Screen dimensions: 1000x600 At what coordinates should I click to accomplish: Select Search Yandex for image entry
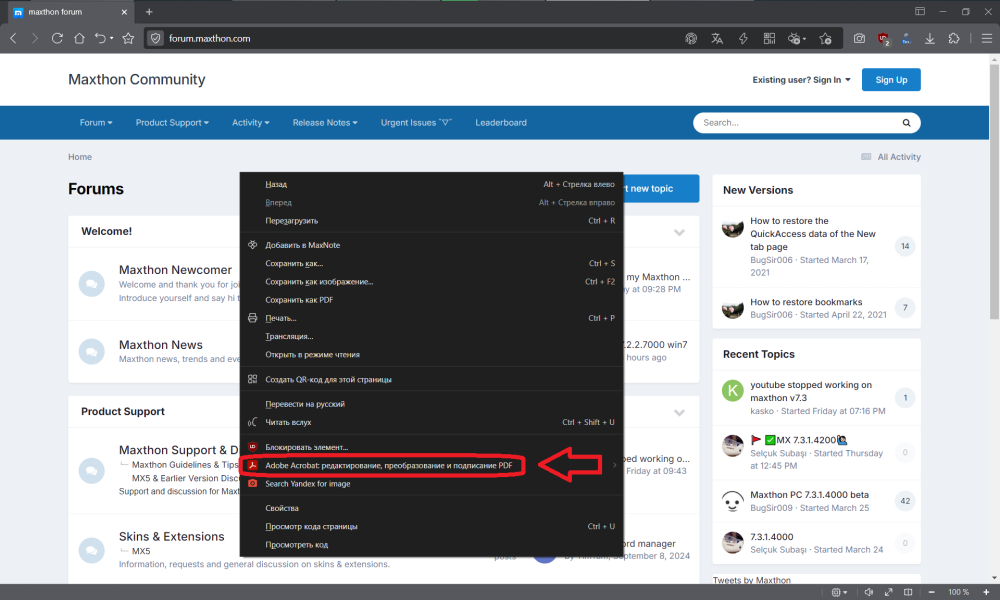(x=431, y=484)
